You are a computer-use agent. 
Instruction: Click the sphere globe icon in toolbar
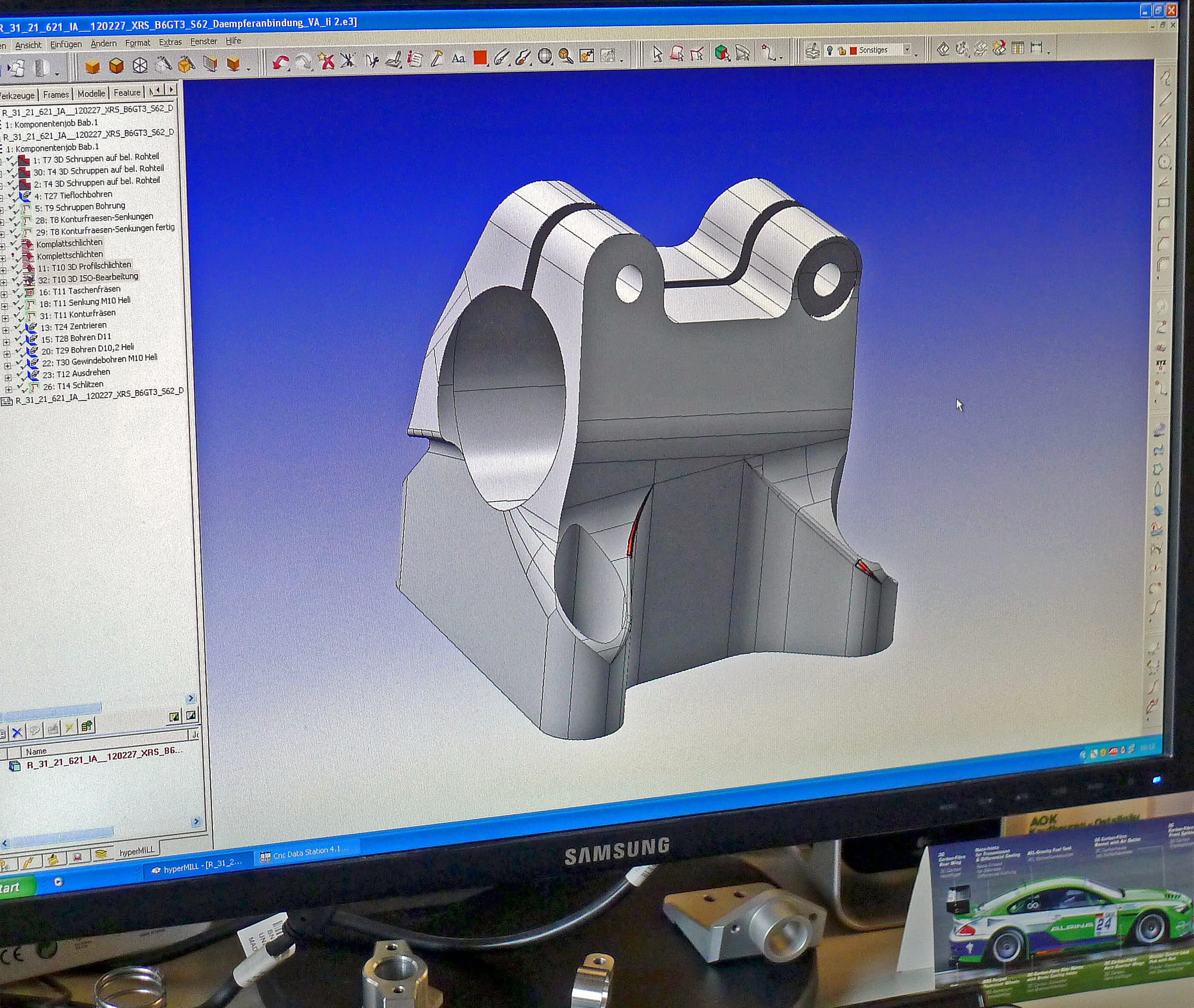545,57
